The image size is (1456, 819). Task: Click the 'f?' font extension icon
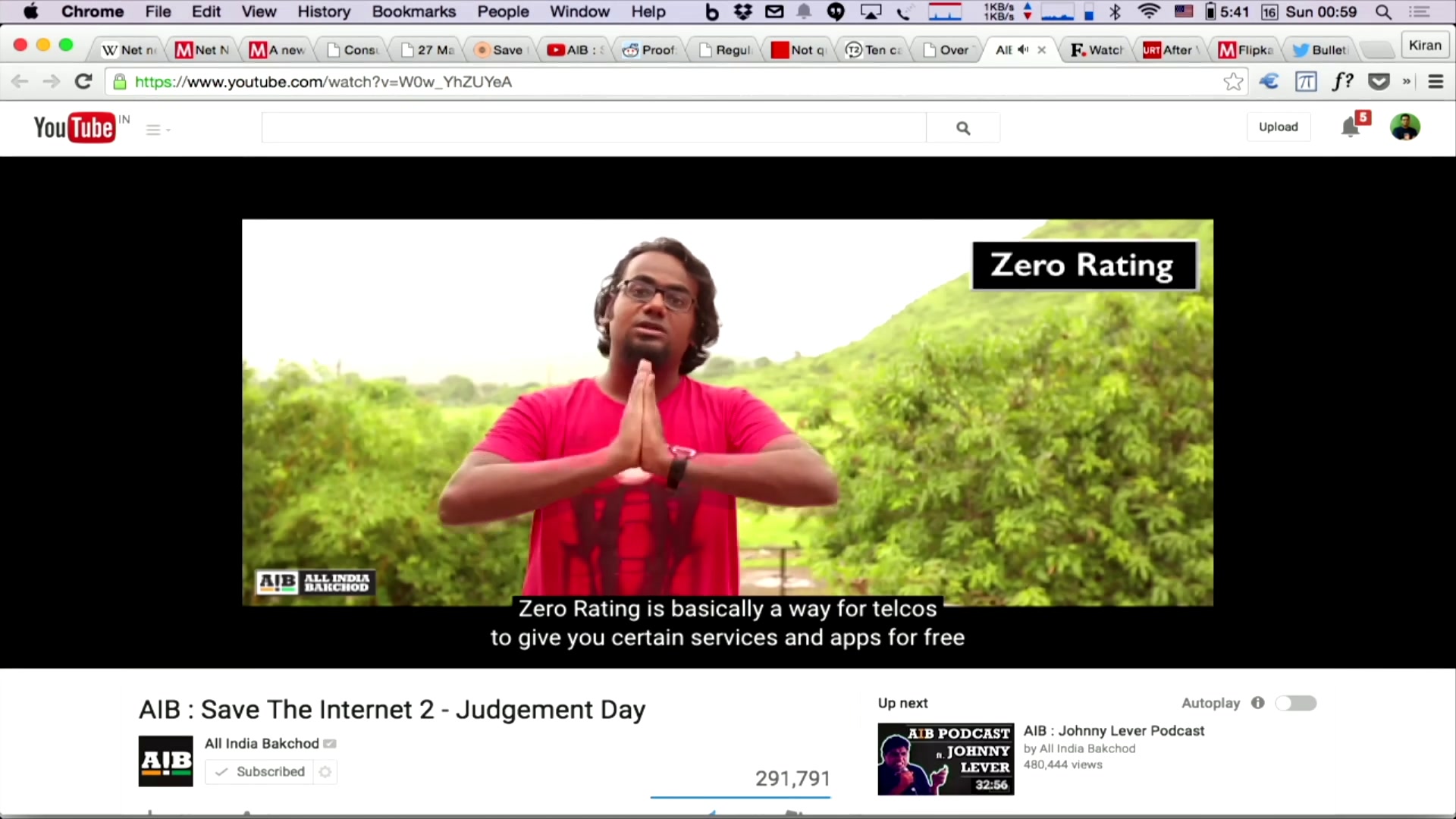pos(1342,81)
